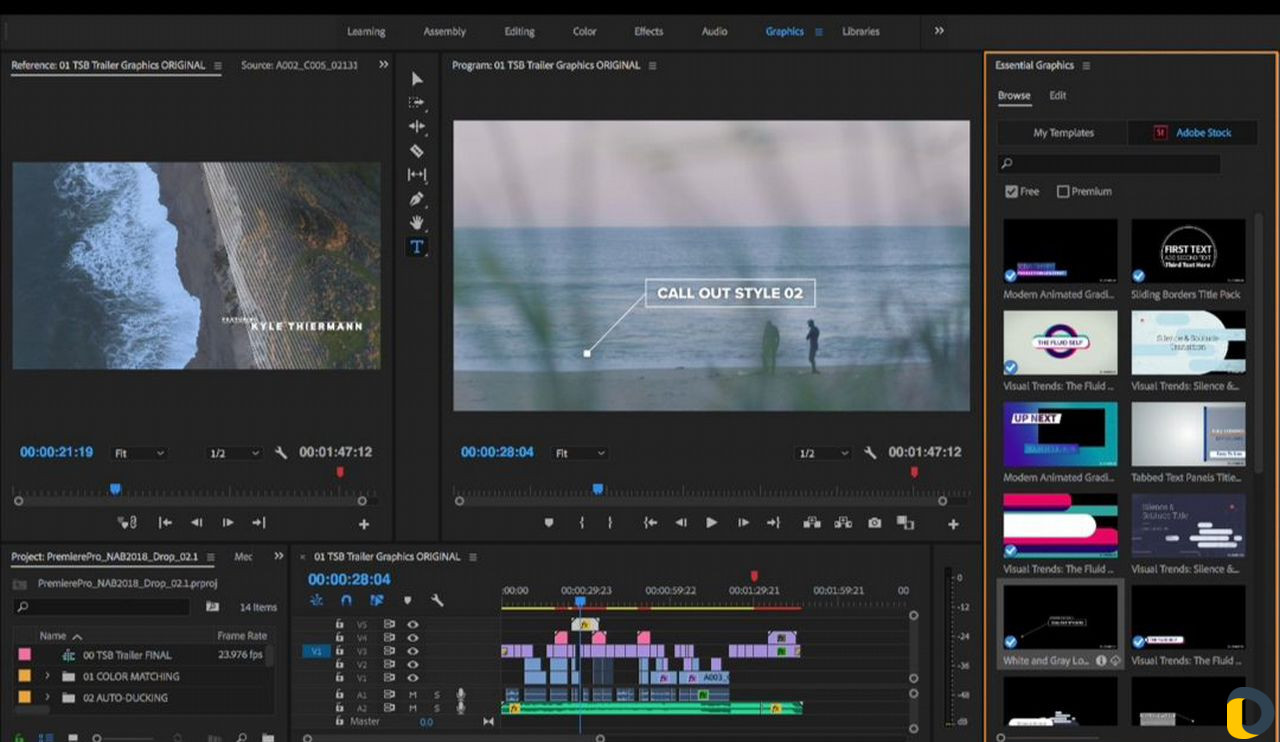Open the Effects workspace
This screenshot has height=742, width=1280.
coord(648,31)
